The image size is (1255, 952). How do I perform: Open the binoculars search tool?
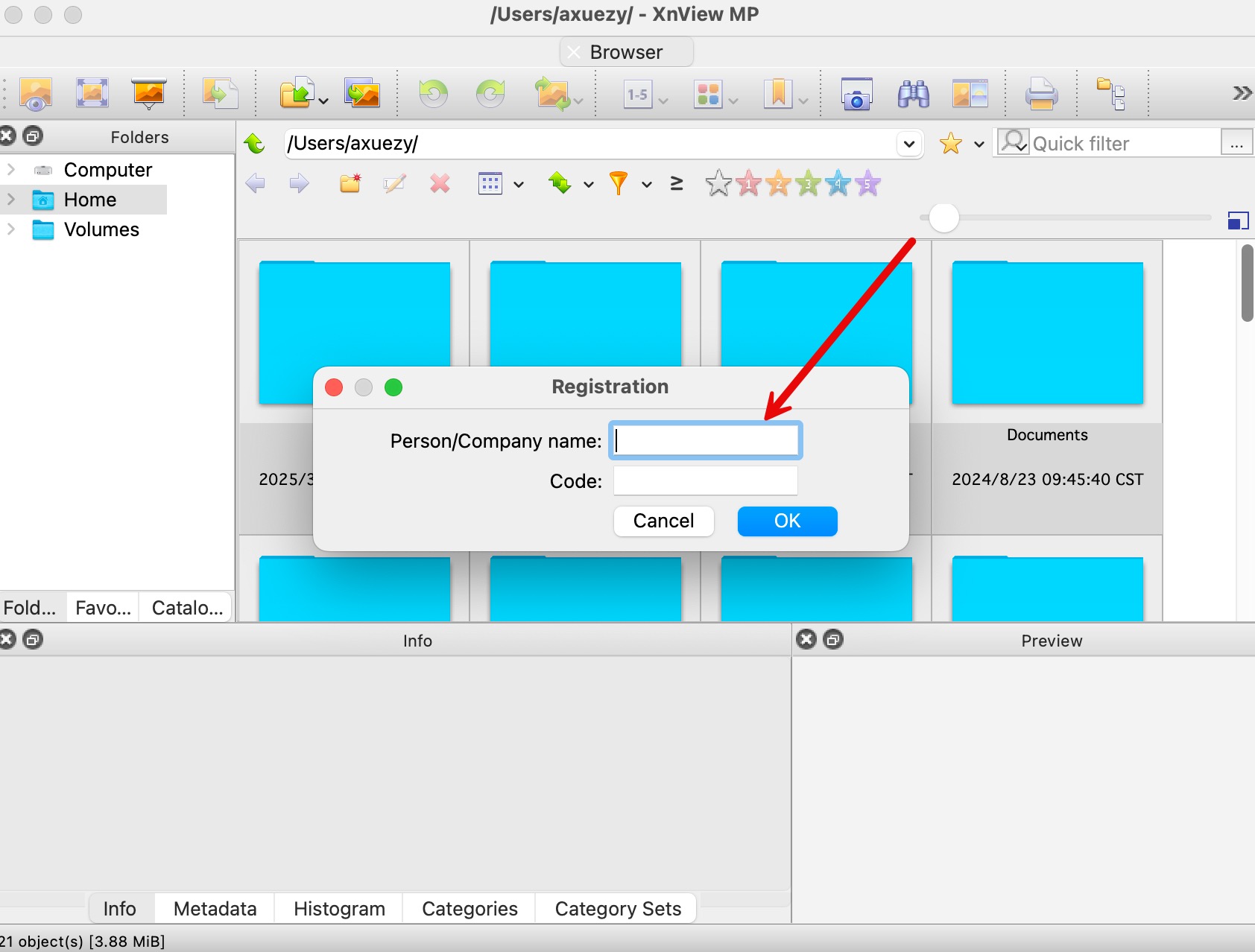click(x=913, y=95)
